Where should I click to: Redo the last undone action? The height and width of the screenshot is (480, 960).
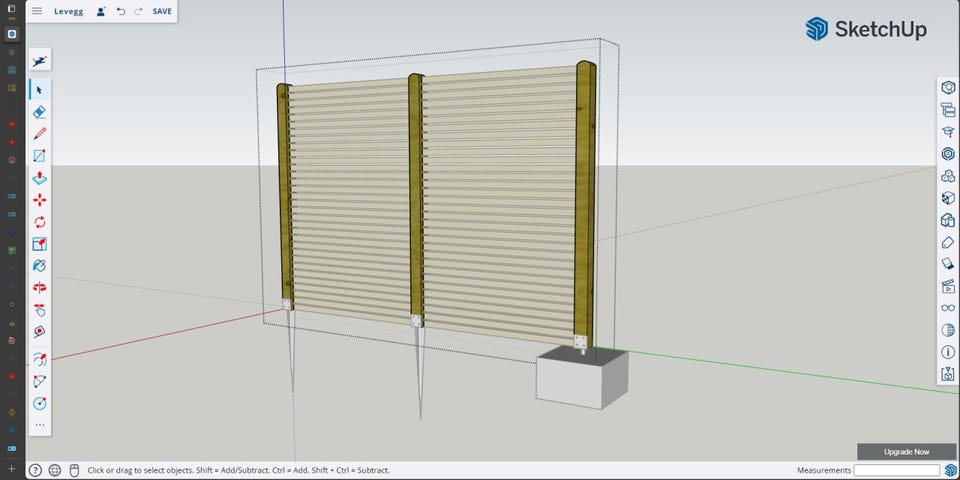[138, 11]
